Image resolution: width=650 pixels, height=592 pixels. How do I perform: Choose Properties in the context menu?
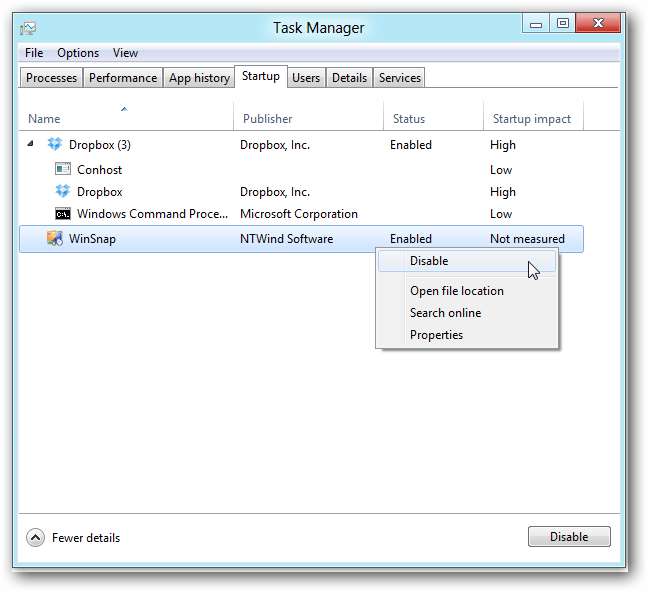pyautogui.click(x=467, y=335)
